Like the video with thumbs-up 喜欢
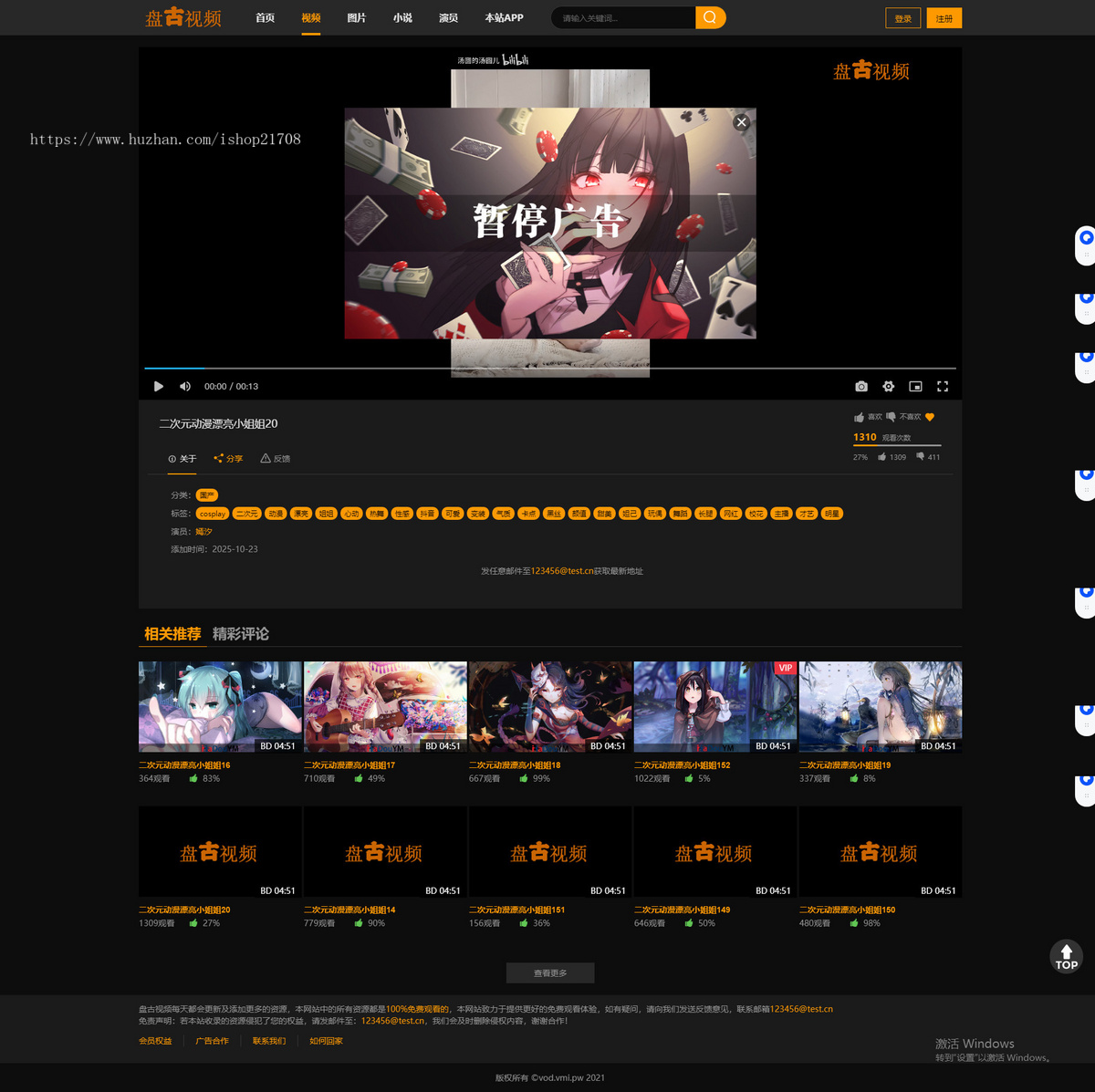This screenshot has height=1092, width=1095. [x=868, y=417]
